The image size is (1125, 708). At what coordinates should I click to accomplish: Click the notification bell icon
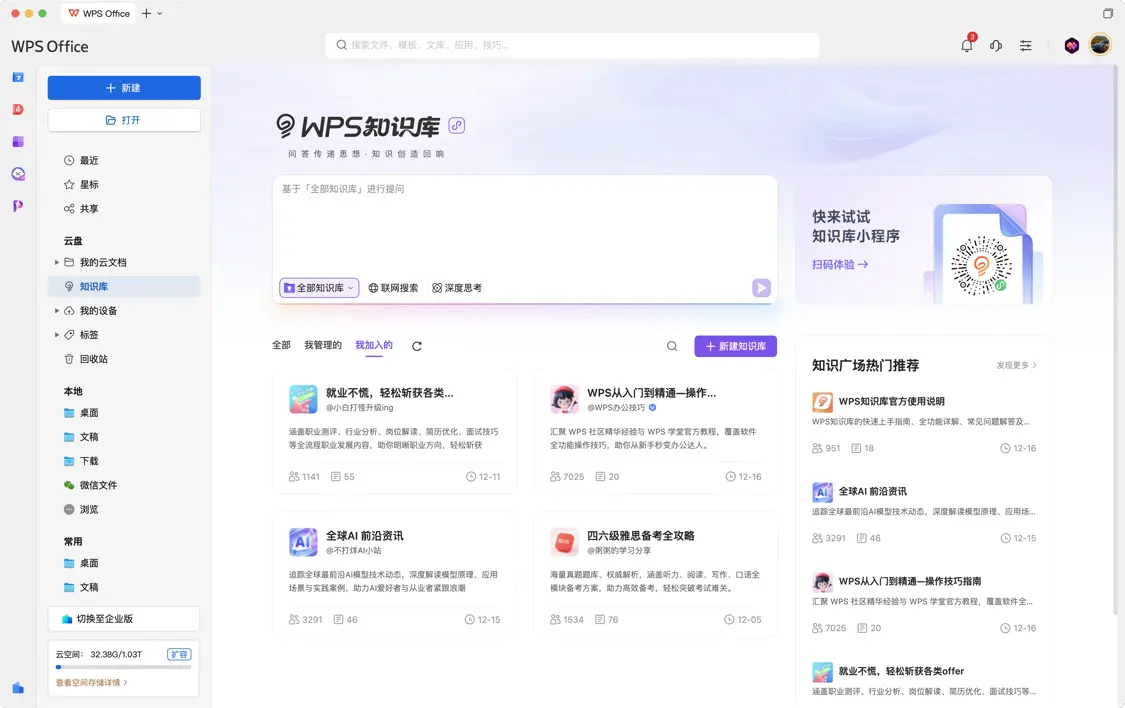click(x=966, y=45)
